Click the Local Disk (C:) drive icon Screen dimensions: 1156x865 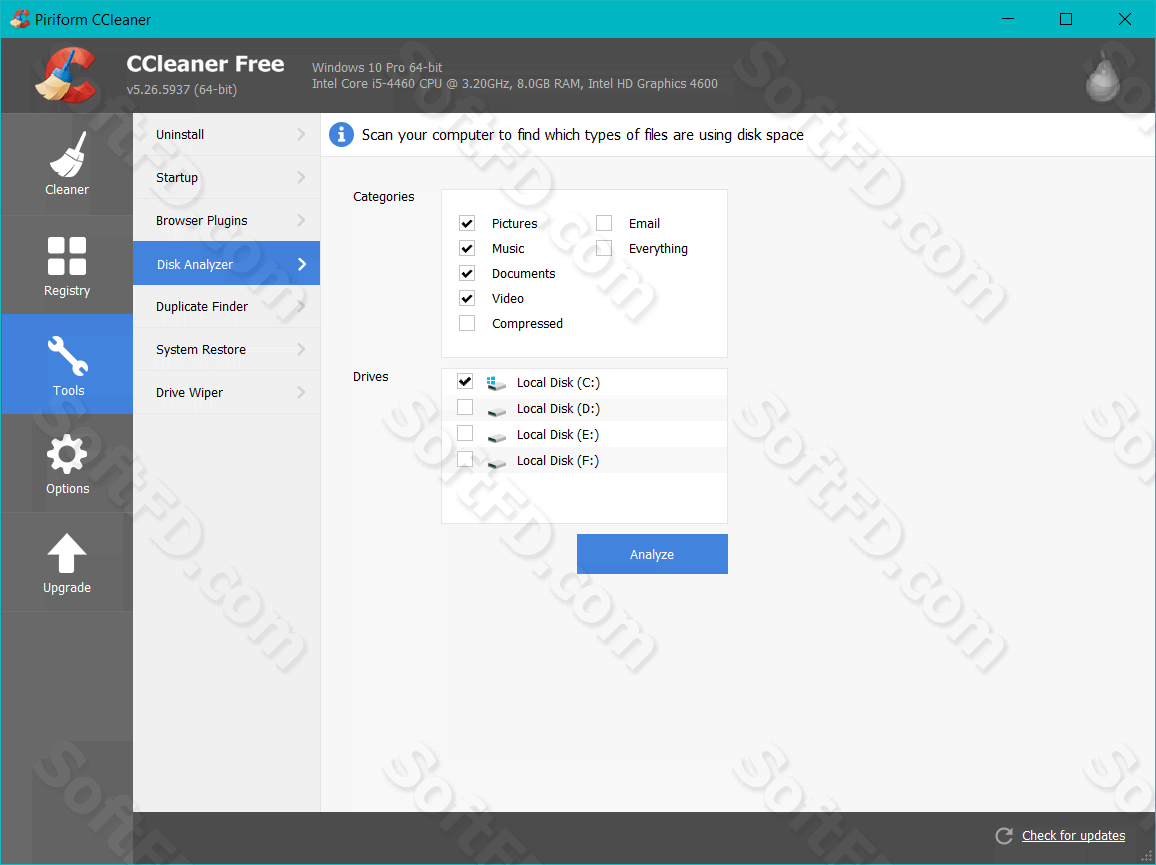point(496,383)
